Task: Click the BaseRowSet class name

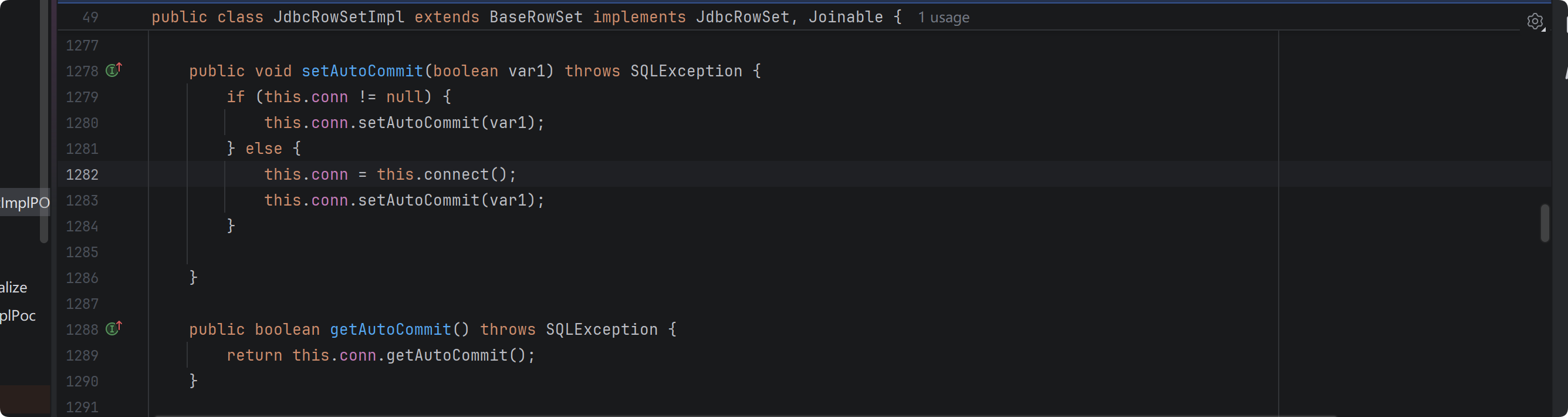Action: (536, 17)
